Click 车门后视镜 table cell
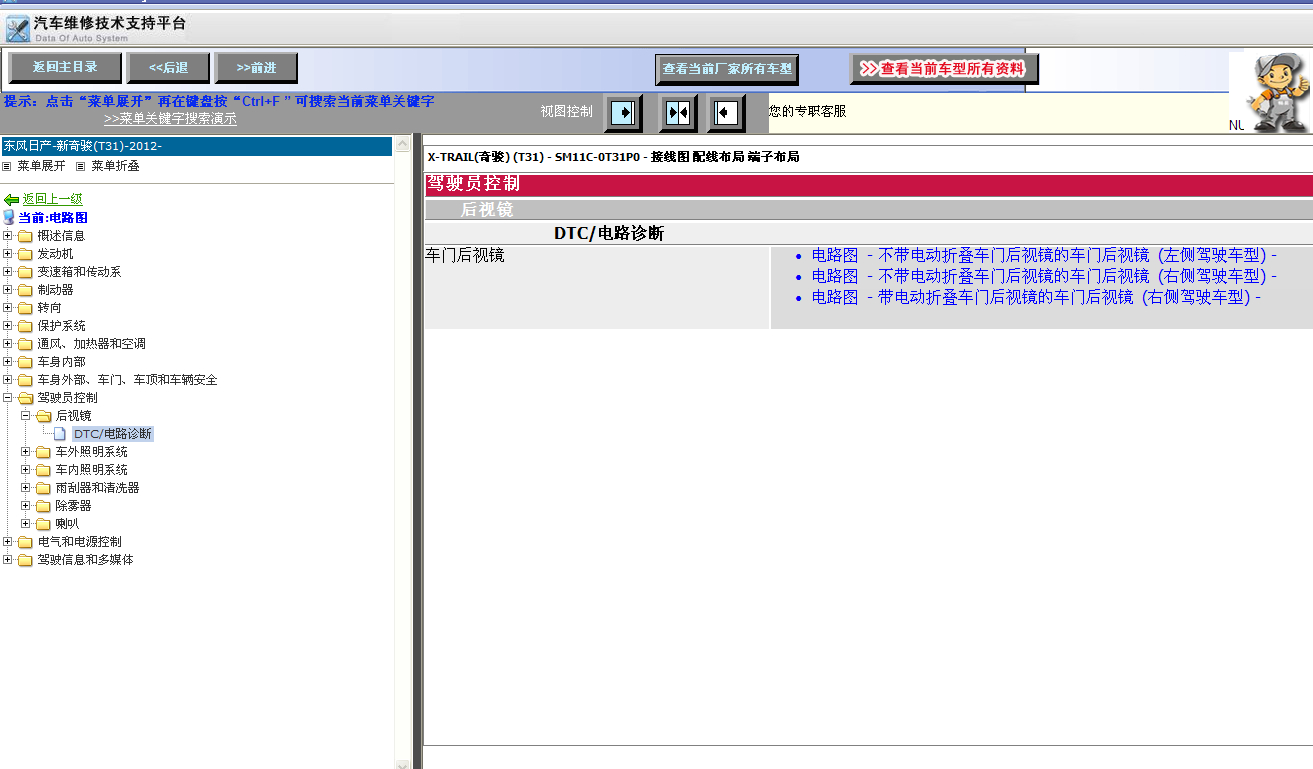 (x=597, y=288)
